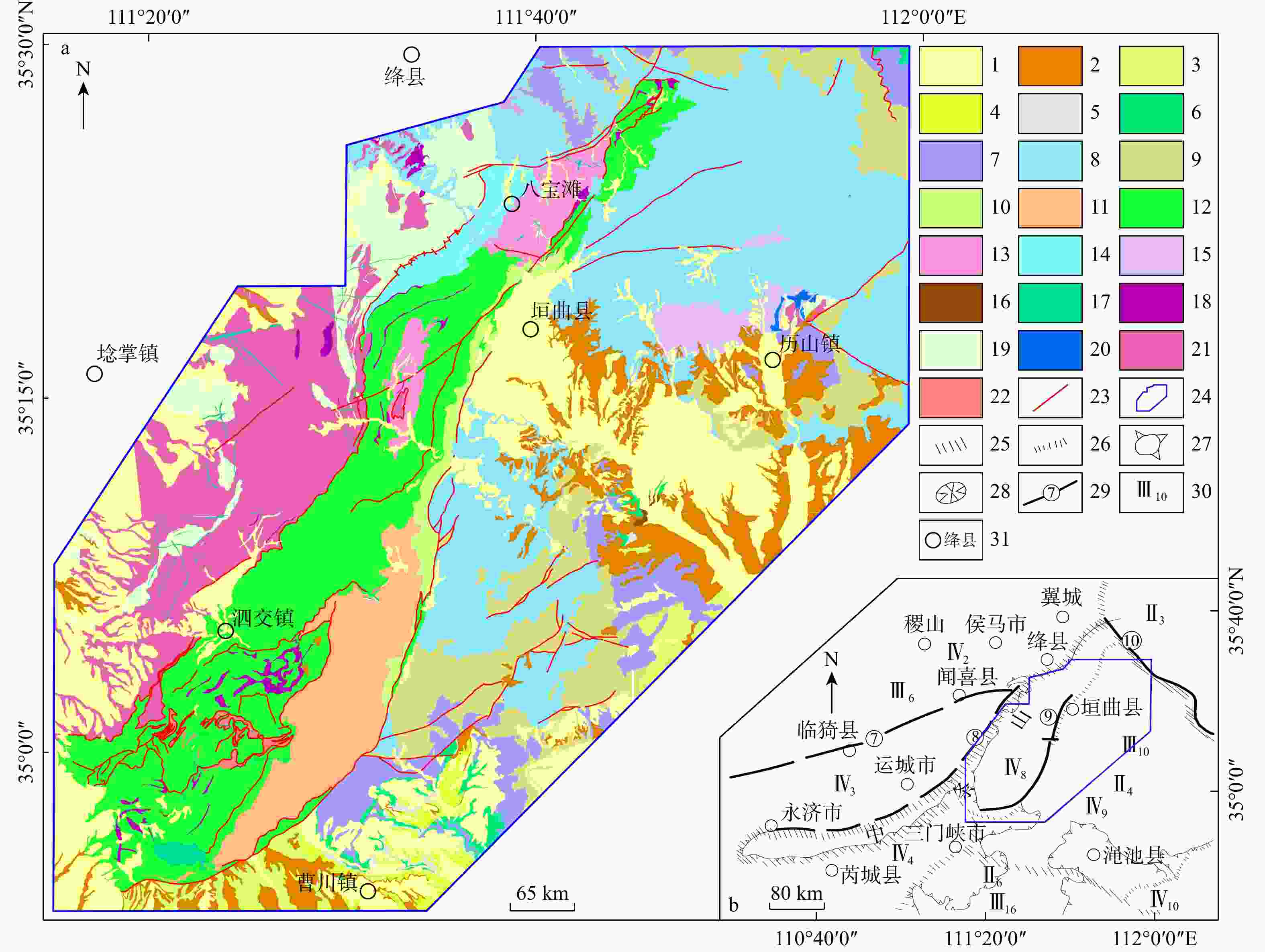
Task: Click the 八宝滩 location circle marker
Action: [x=512, y=204]
